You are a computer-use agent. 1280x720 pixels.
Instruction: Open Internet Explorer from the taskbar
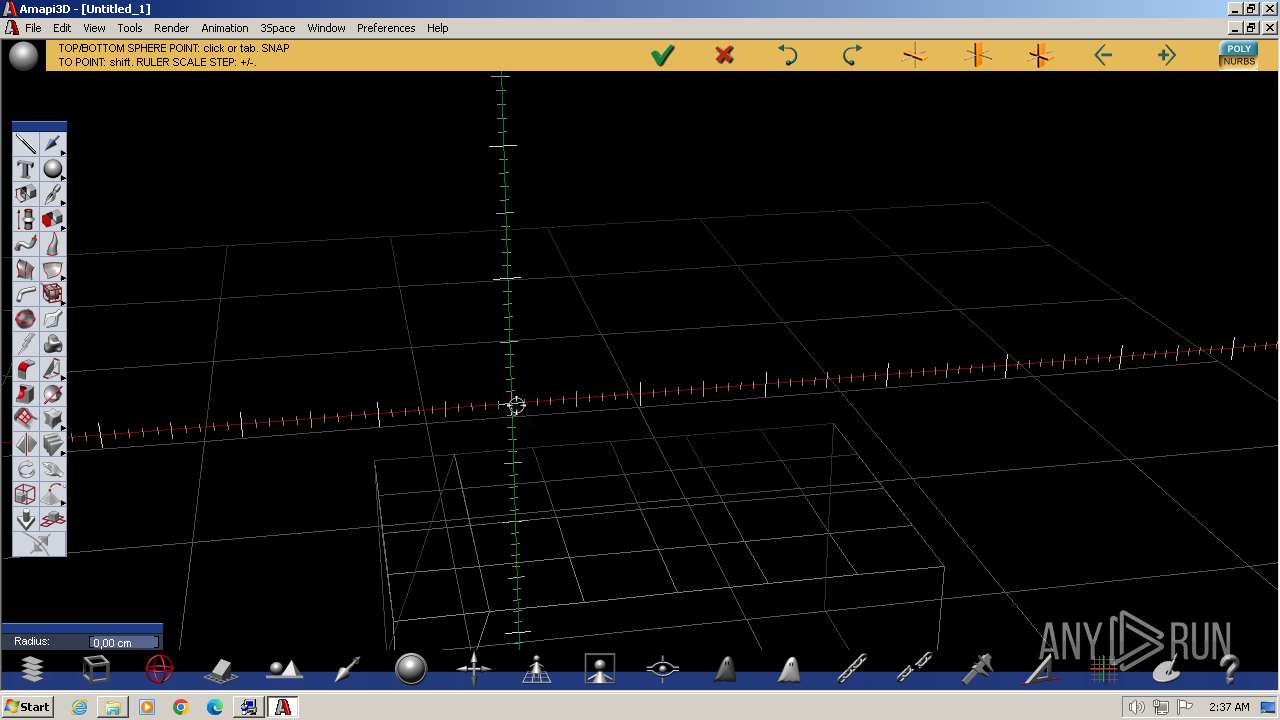(x=79, y=707)
